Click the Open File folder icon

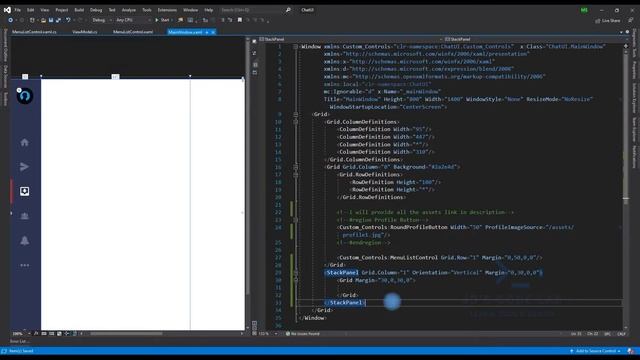click(43, 20)
